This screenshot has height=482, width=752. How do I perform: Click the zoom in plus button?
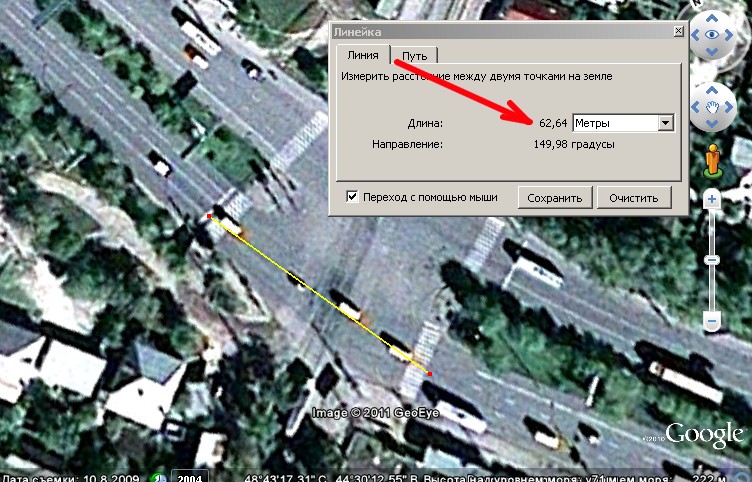(x=712, y=199)
